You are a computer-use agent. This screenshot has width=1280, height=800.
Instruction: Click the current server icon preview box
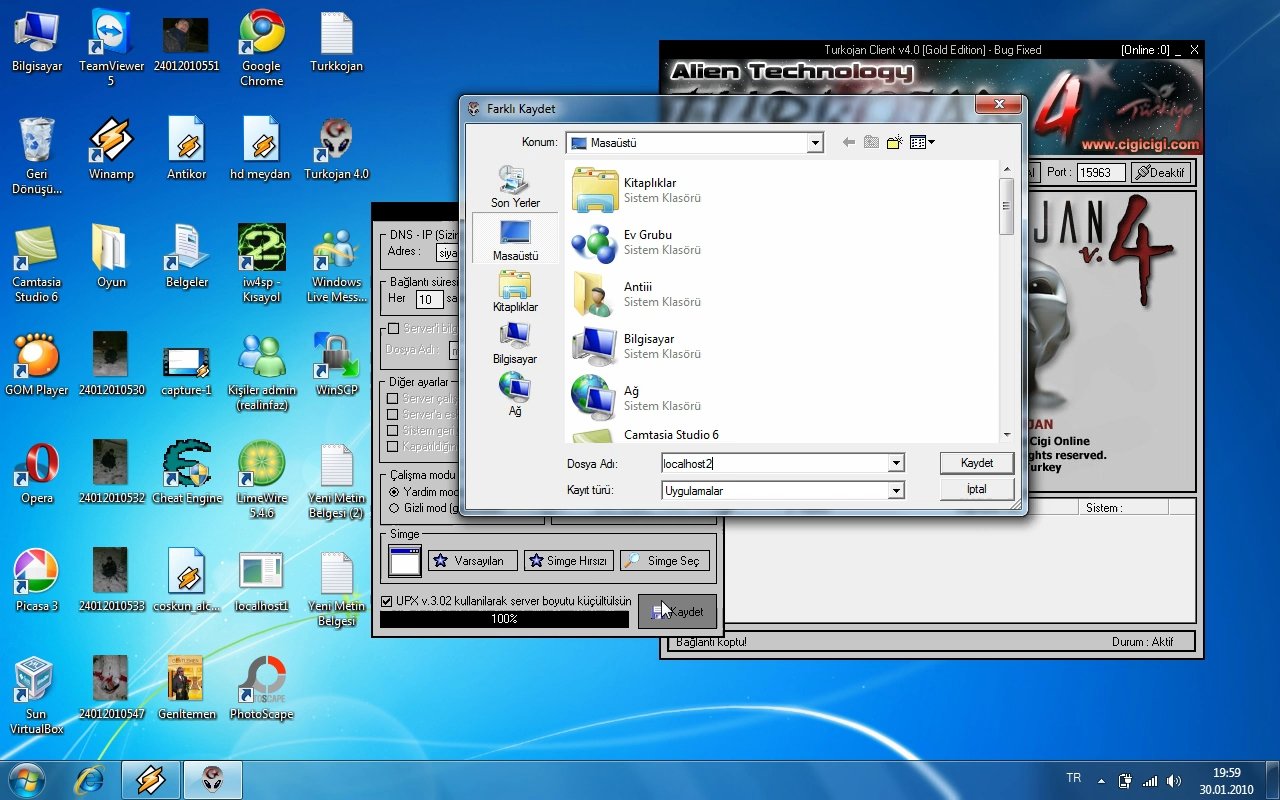[405, 561]
